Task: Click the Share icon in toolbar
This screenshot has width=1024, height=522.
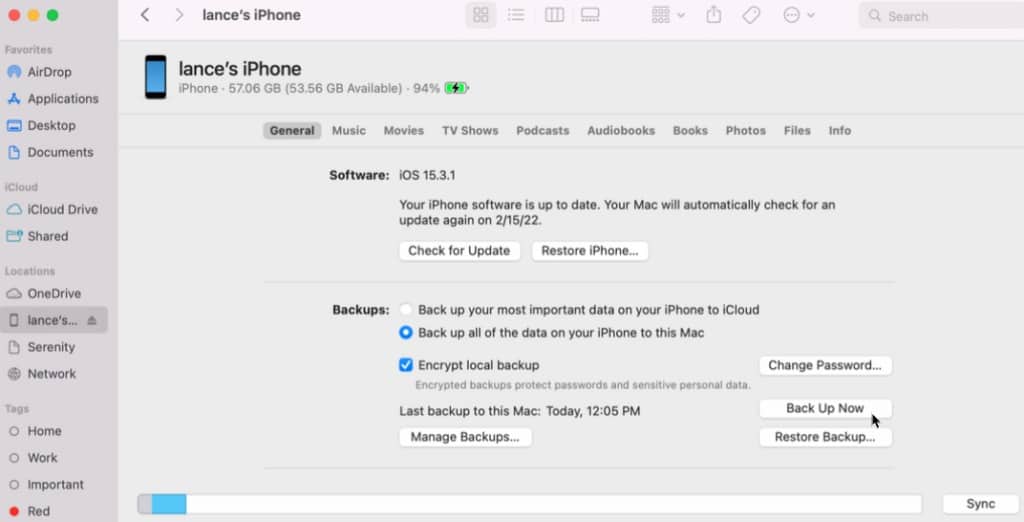Action: [714, 15]
